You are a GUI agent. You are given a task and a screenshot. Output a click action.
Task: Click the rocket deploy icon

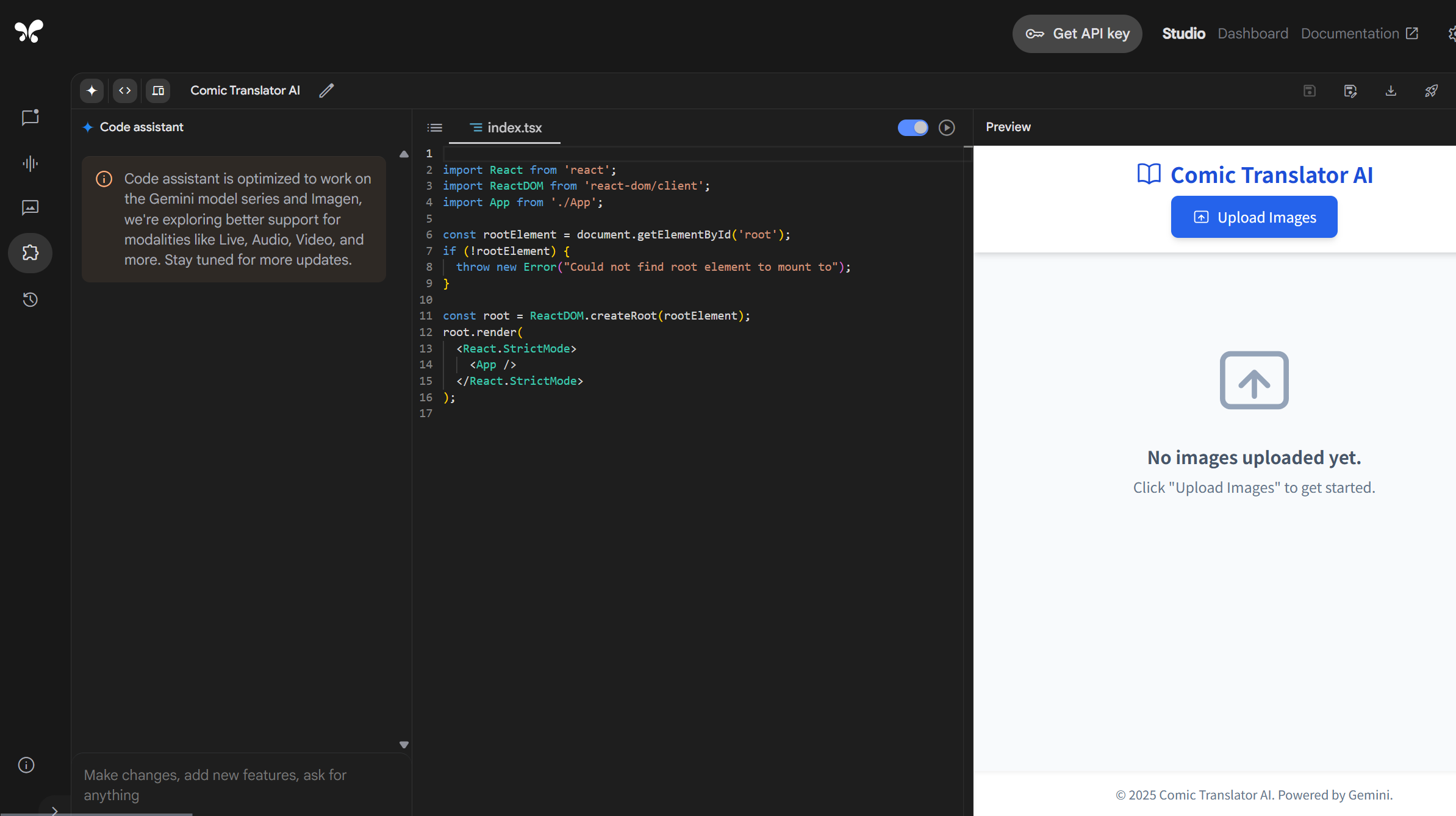(x=1431, y=91)
